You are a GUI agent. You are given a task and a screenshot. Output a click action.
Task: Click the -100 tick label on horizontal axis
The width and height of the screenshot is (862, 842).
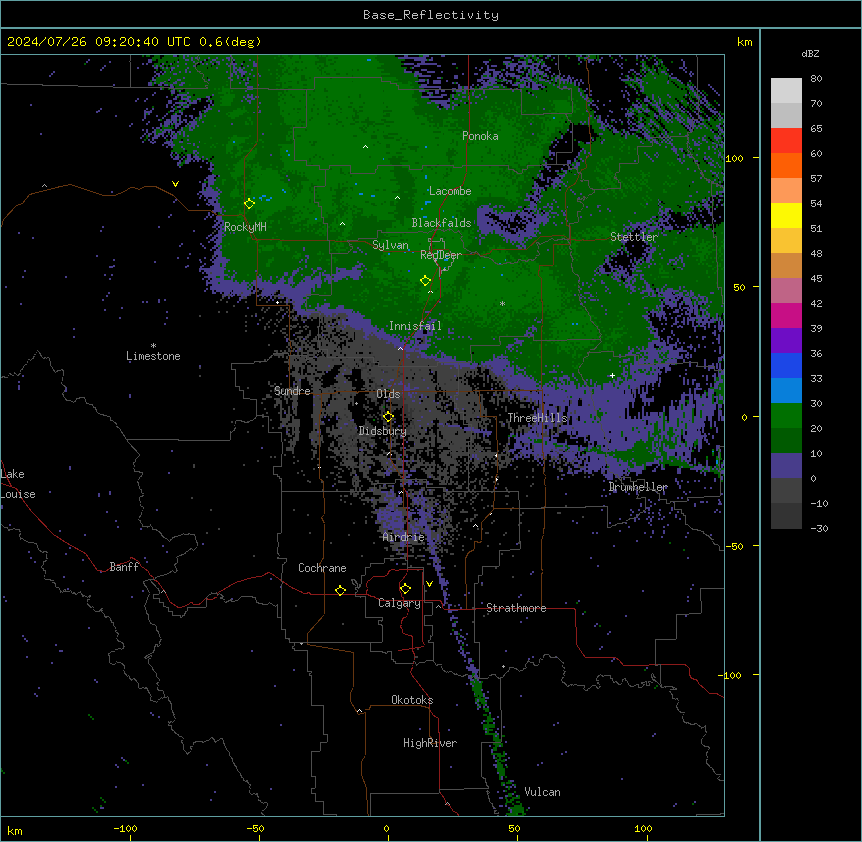[125, 828]
